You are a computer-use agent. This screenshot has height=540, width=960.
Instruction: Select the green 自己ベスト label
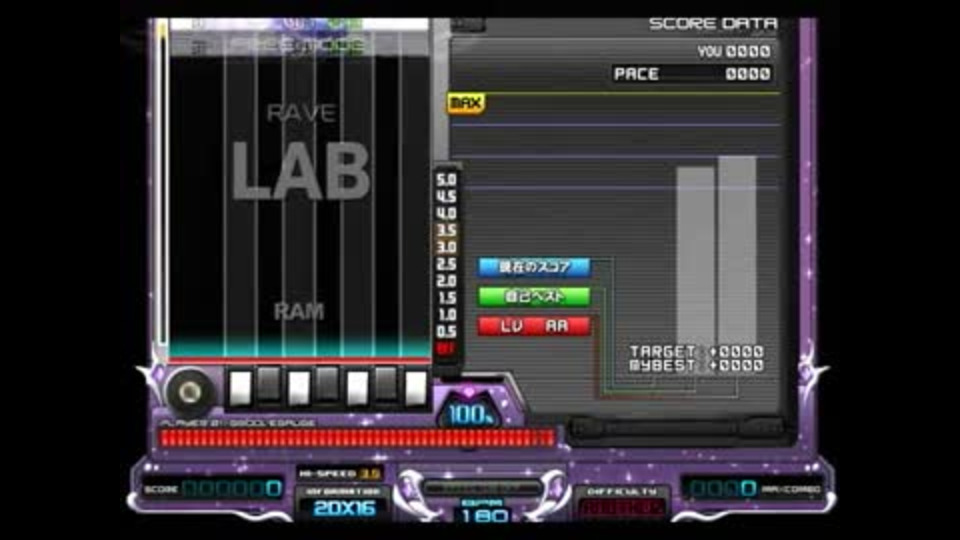[534, 297]
